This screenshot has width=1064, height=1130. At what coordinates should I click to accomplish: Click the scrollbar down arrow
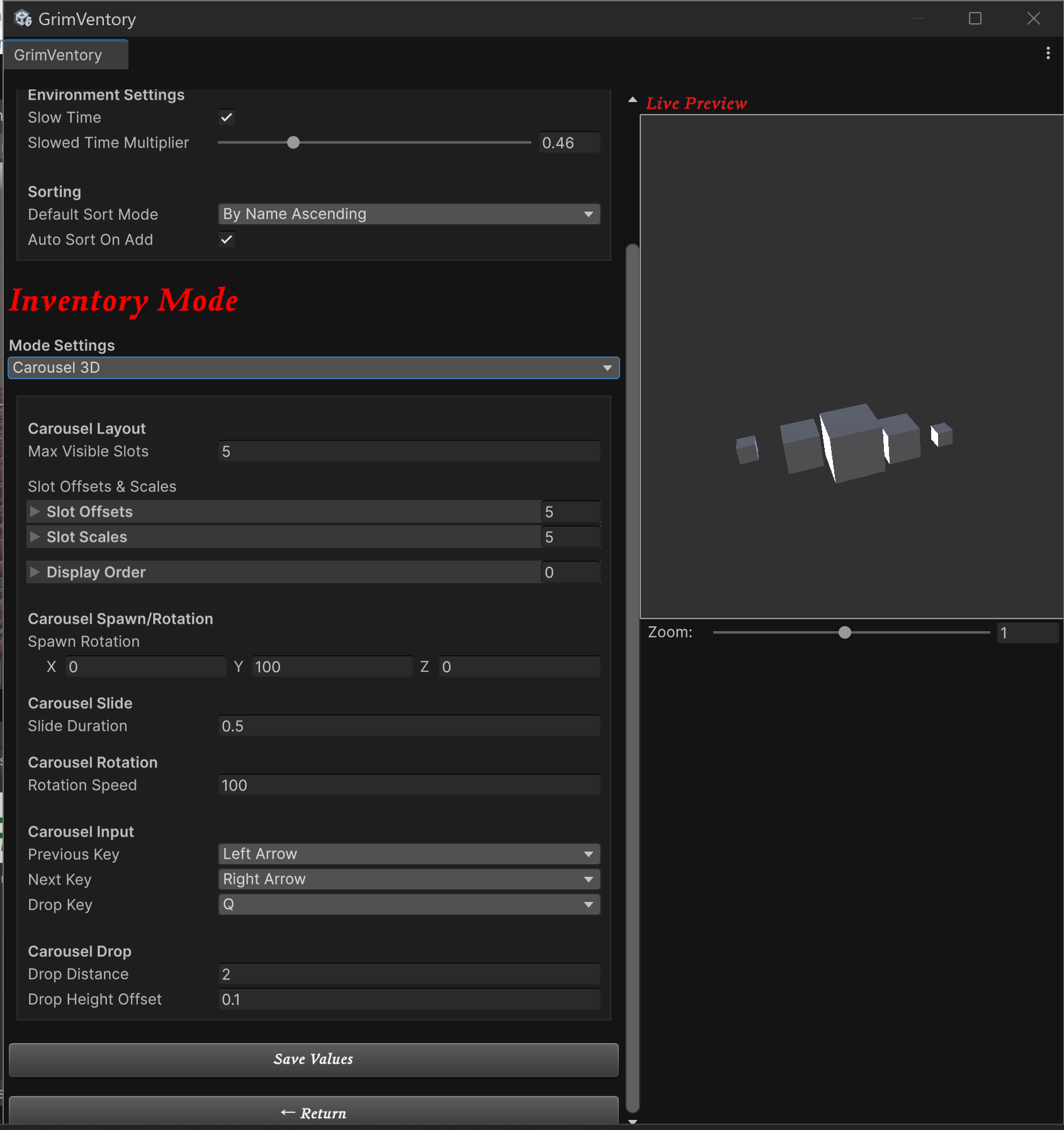(x=633, y=1121)
